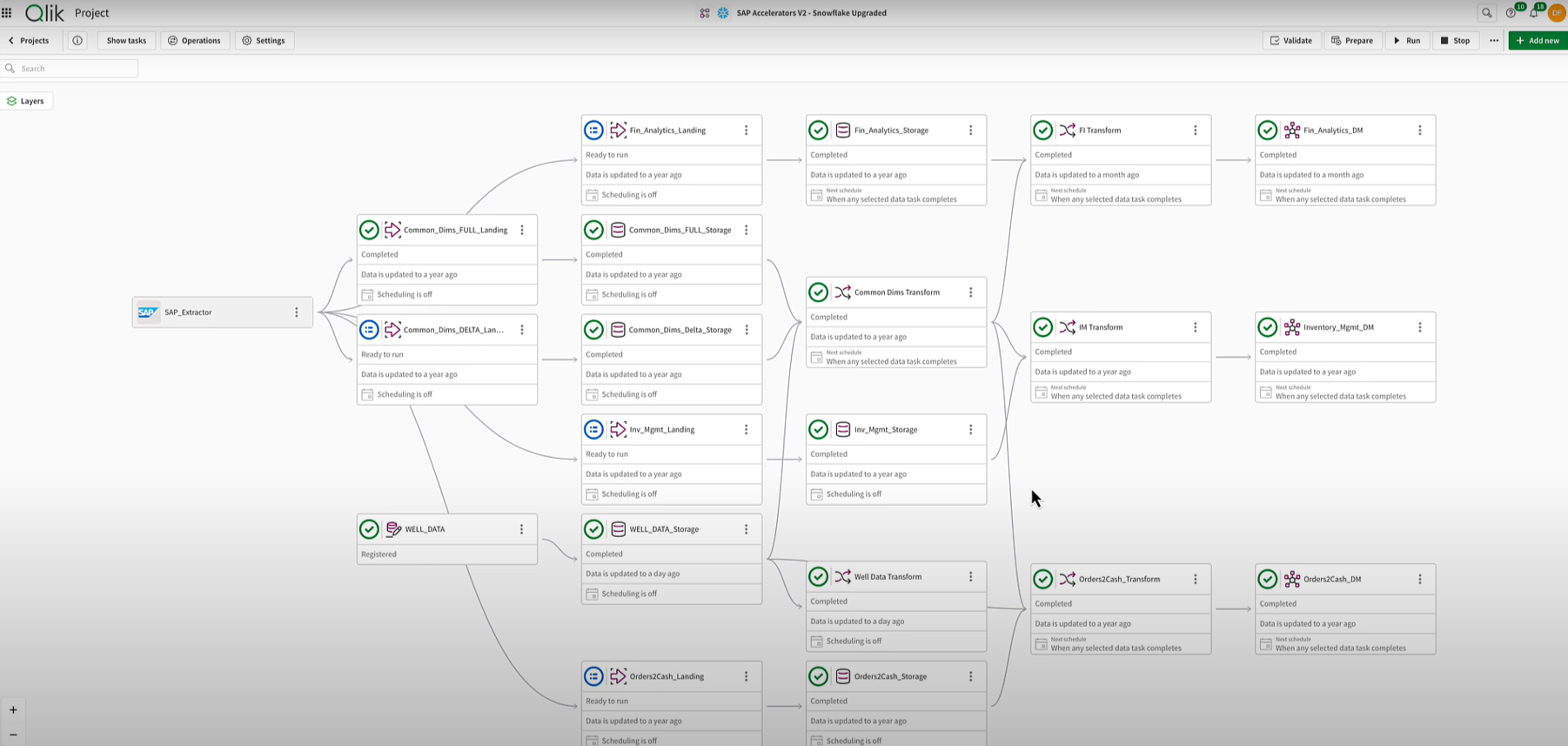1568x746 pixels.
Task: Click 'Scheduling is off' on Inv_Mgmt_Storage
Action: (854, 494)
